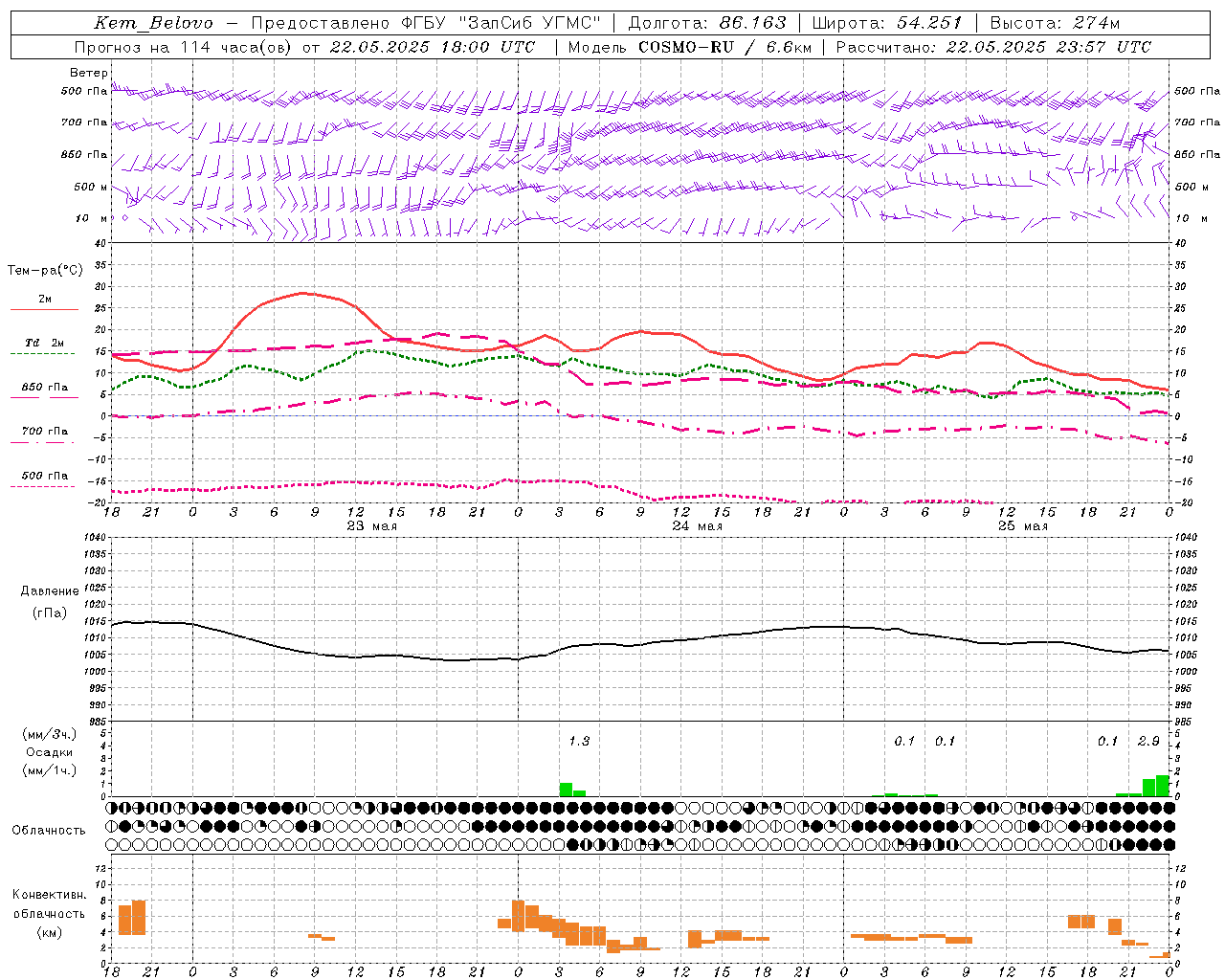Click the model name COSMO-RU / 6.6км
The image size is (1225, 980).
725,47
